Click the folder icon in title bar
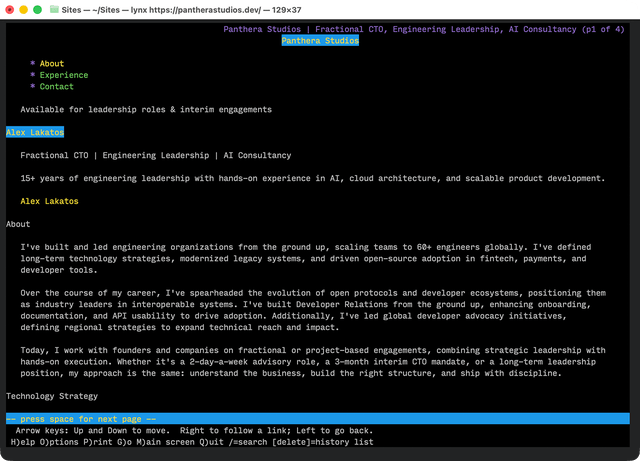 (x=54, y=9)
